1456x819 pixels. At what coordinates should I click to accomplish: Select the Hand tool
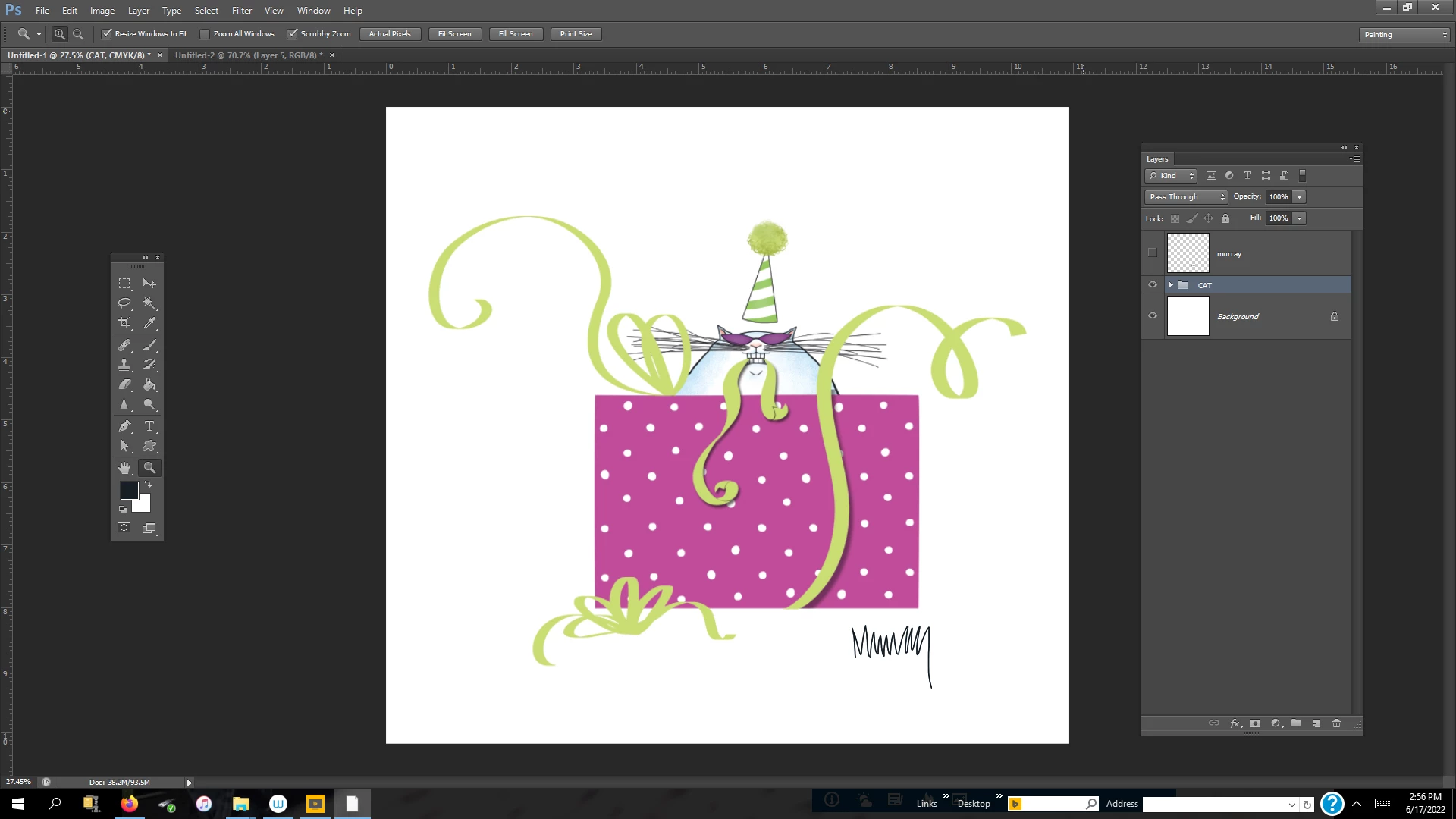(124, 468)
